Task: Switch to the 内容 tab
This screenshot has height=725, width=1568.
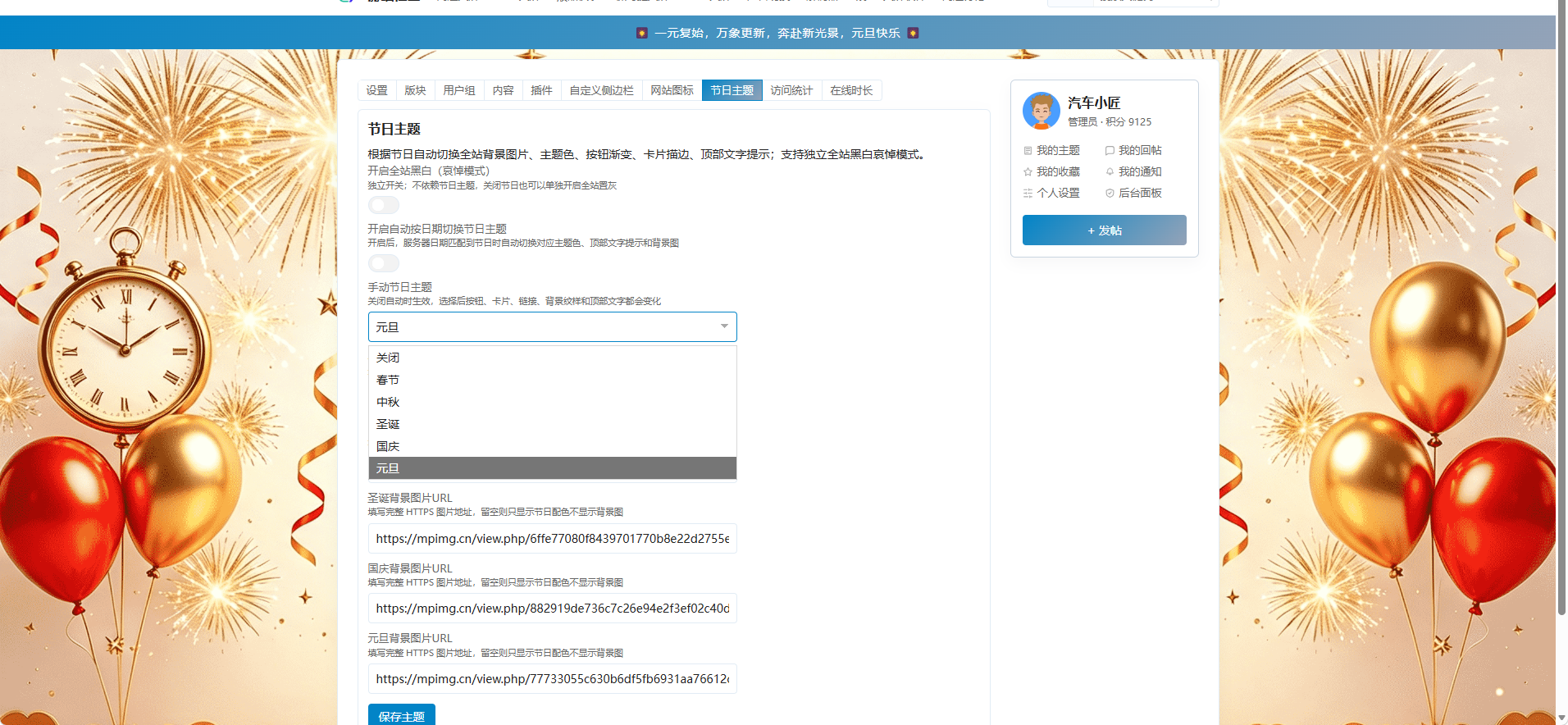Action: pos(504,90)
